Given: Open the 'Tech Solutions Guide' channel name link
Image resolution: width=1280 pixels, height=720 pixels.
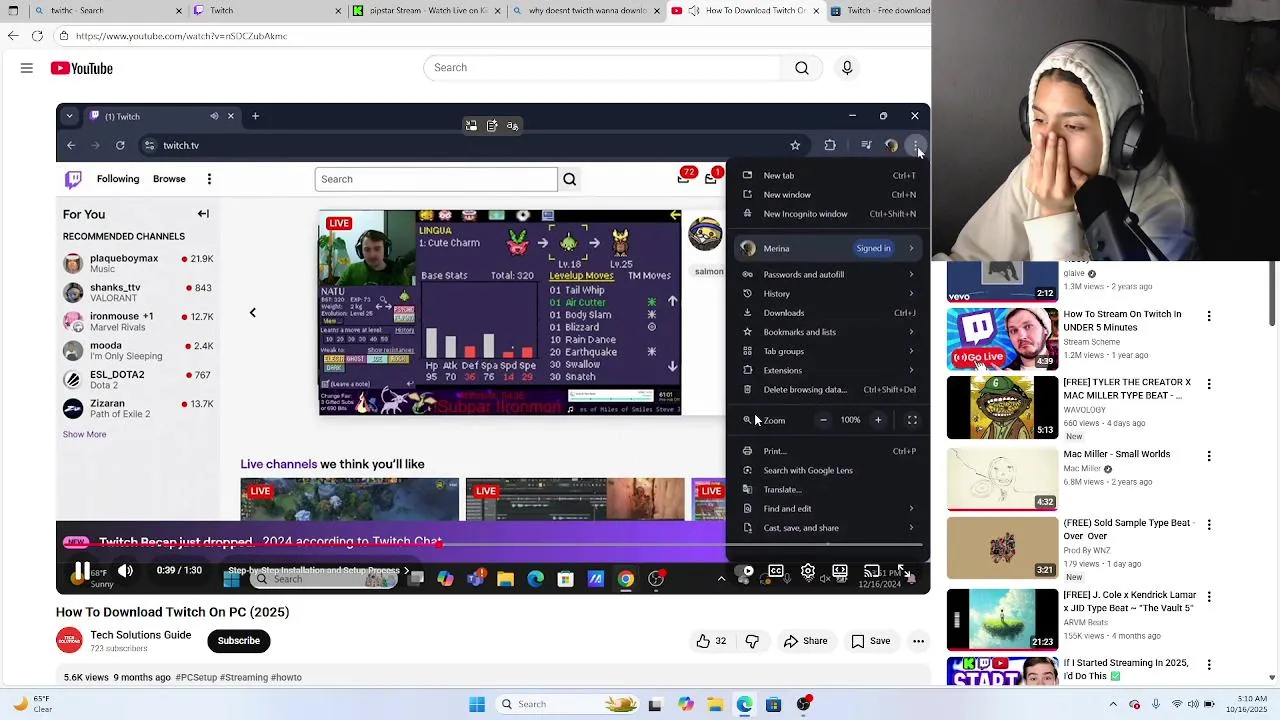Looking at the screenshot, I should click(x=141, y=635).
